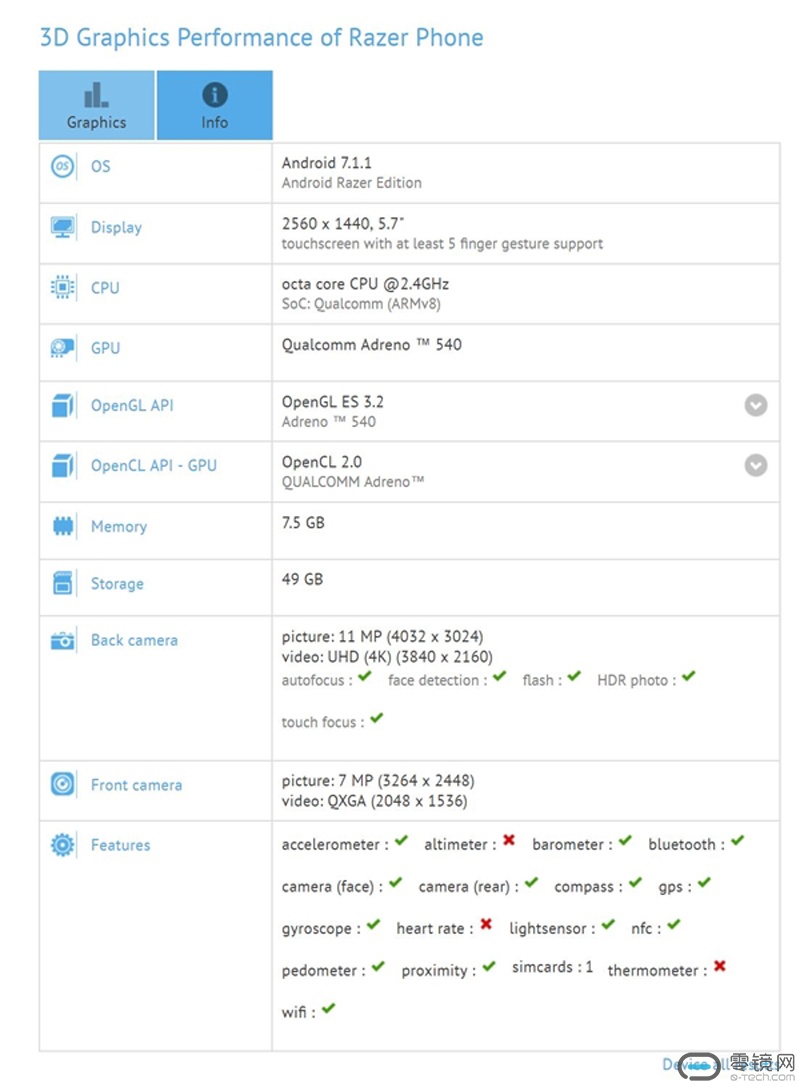
Task: Expand the OpenGL ES 3.2 details
Action: coord(756,405)
